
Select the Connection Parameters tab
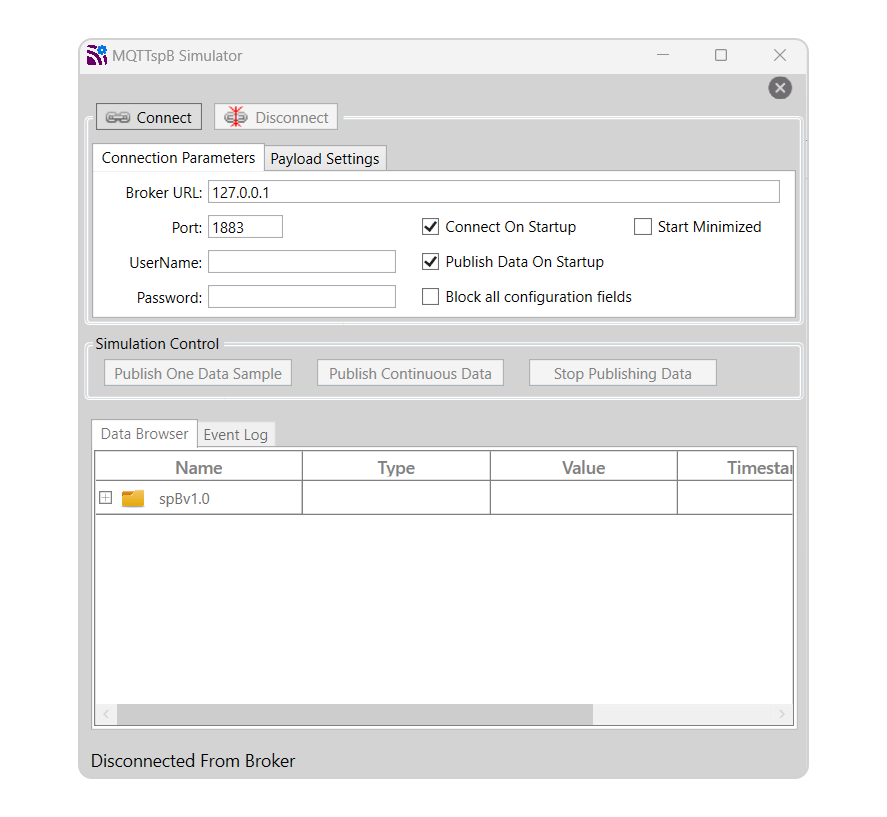pyautogui.click(x=178, y=158)
